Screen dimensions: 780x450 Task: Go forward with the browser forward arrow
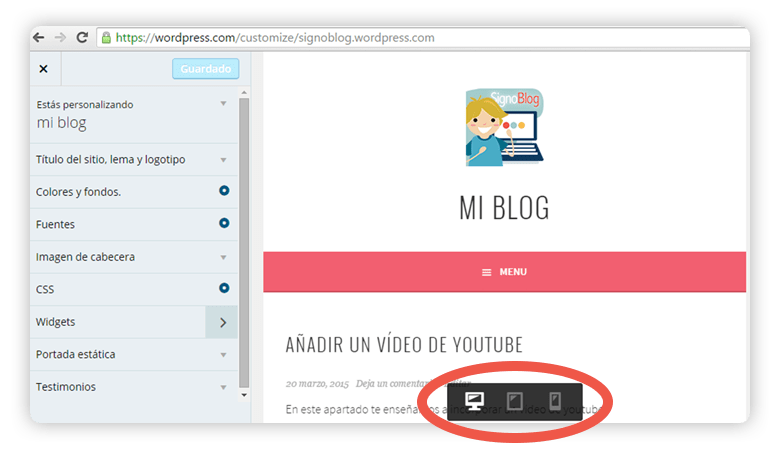60,38
